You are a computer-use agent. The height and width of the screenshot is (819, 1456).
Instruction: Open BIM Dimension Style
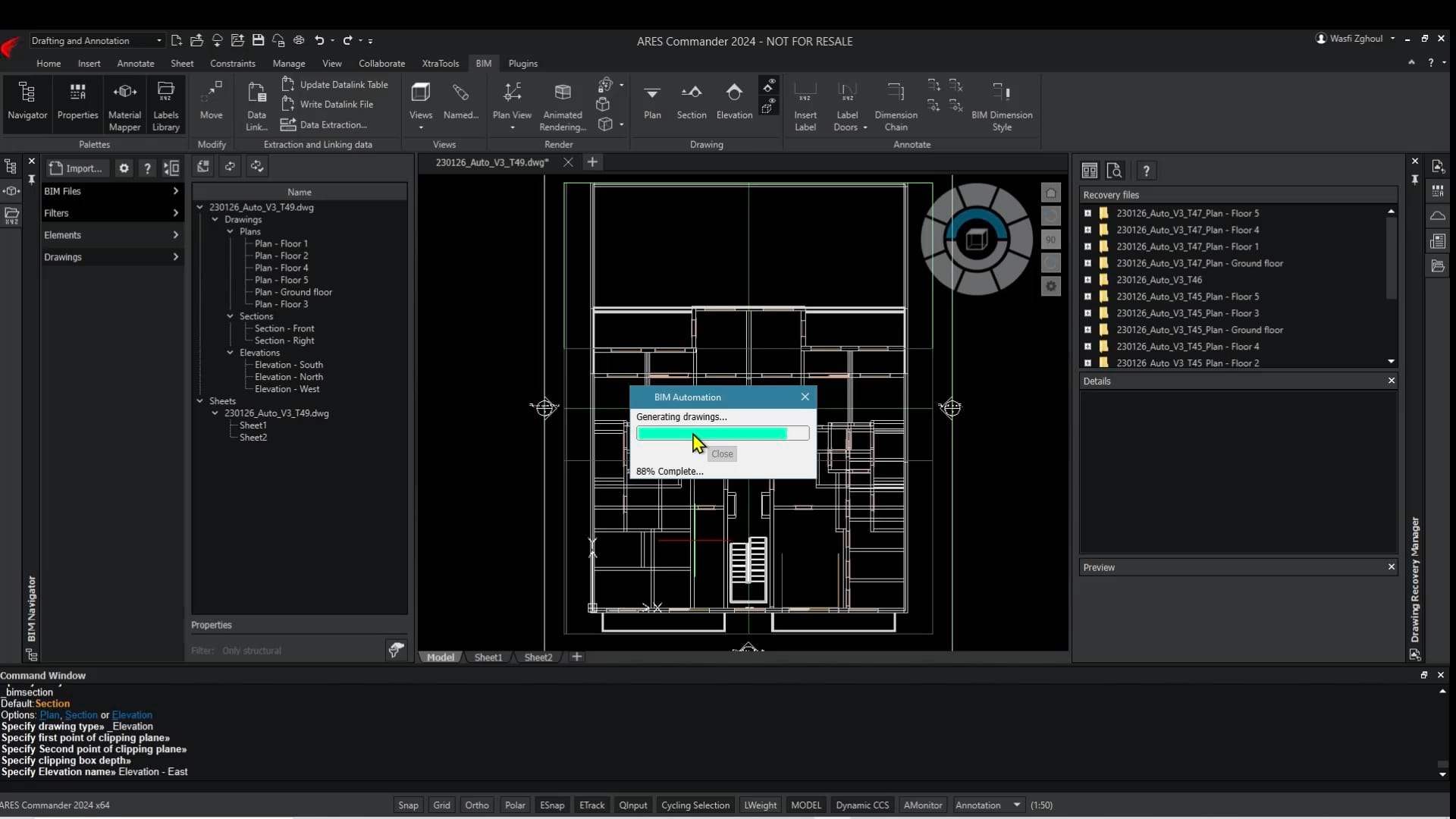[1001, 106]
